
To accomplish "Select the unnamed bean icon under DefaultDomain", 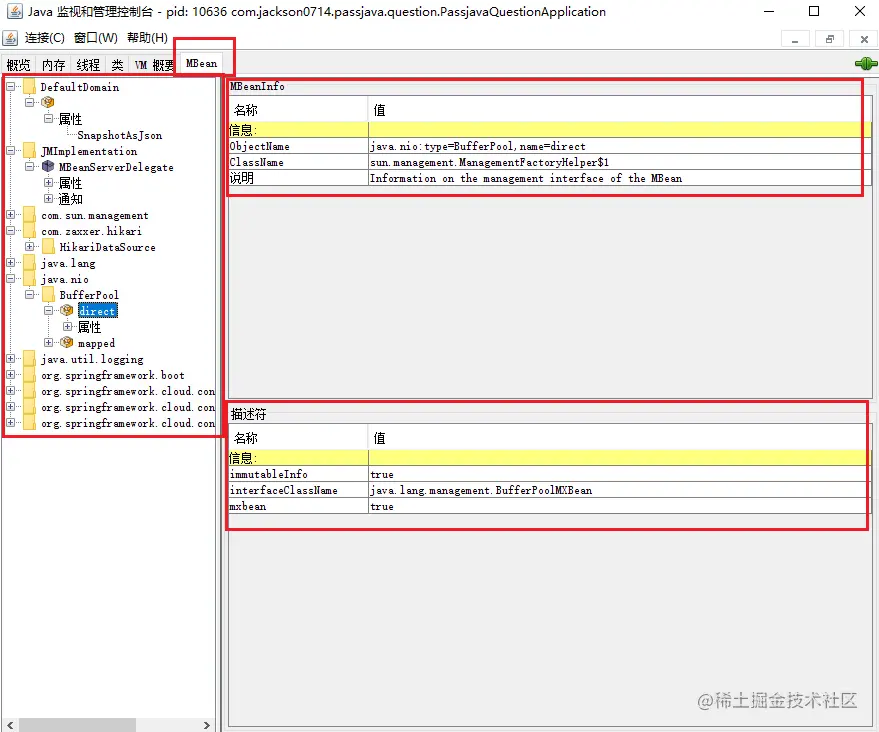I will pos(48,102).
